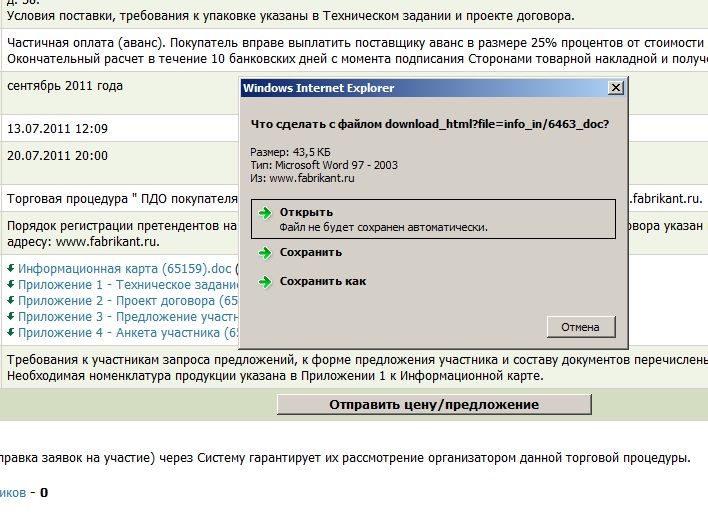Click download arrow icon next to Приложение 3
The height and width of the screenshot is (518, 708).
[11, 316]
